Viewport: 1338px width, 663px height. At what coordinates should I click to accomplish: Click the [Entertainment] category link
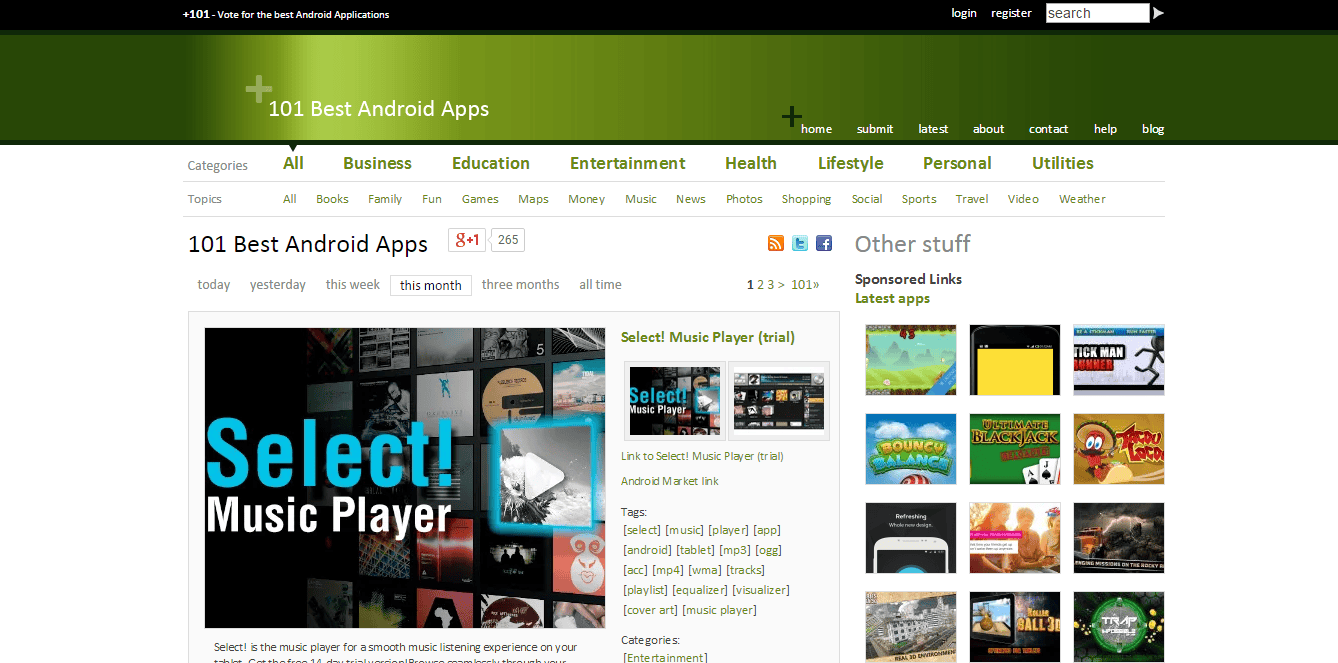(664, 657)
